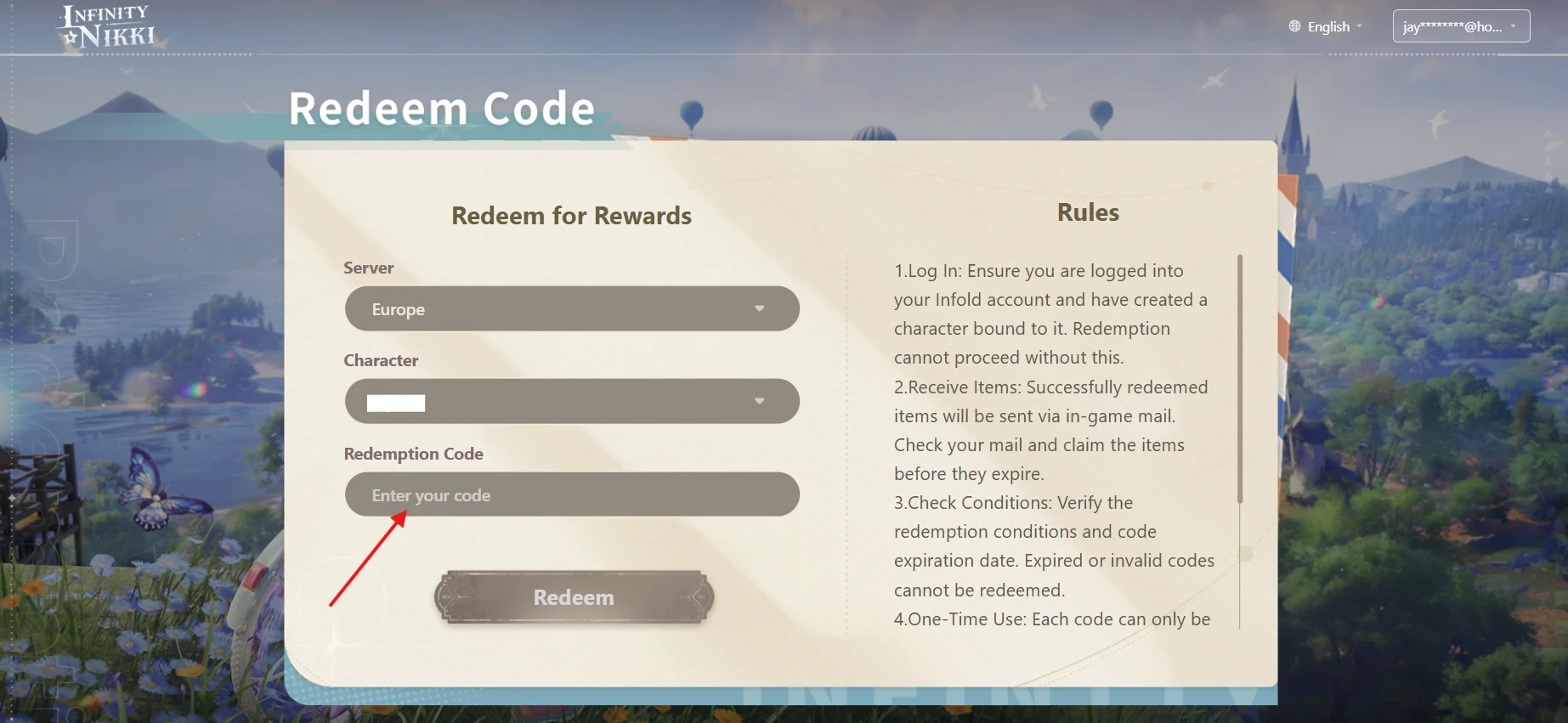Click the Server label
This screenshot has height=723, width=1568.
pos(368,268)
